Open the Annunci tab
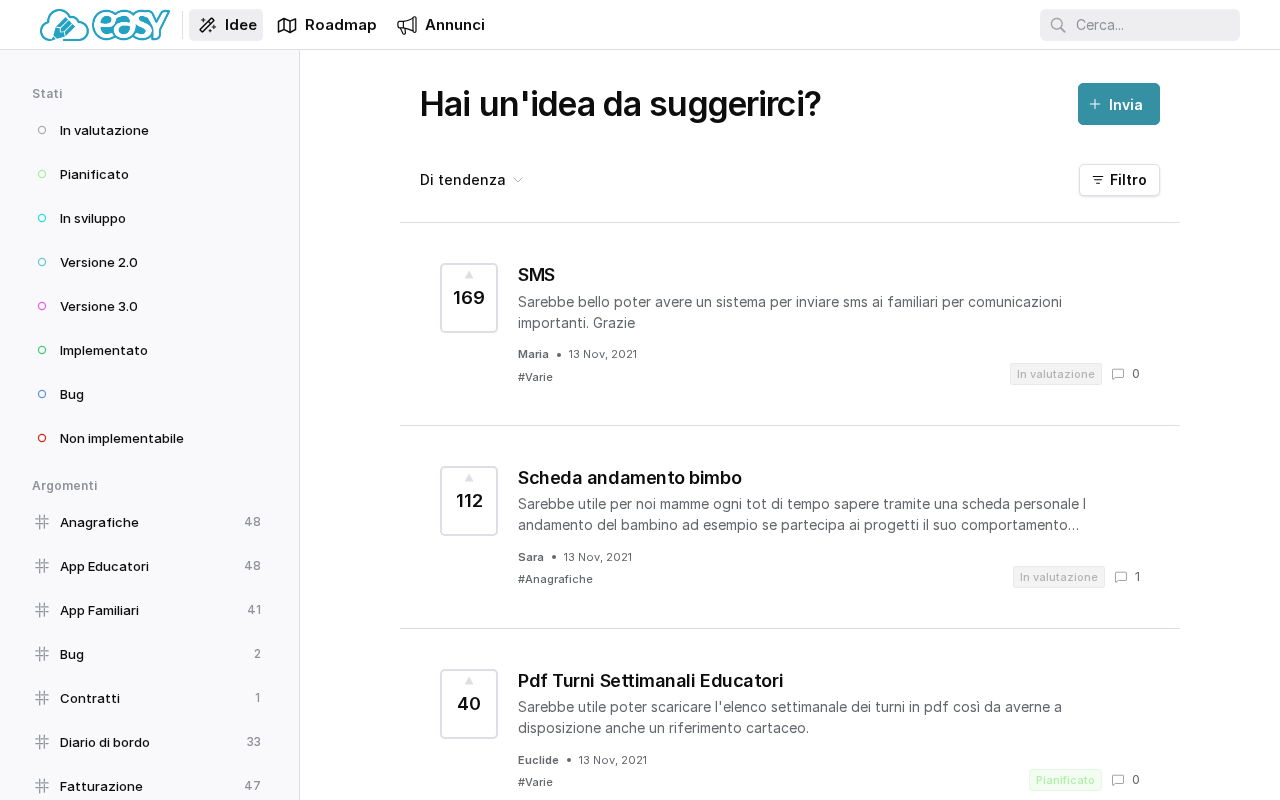1280x800 pixels. point(441,25)
